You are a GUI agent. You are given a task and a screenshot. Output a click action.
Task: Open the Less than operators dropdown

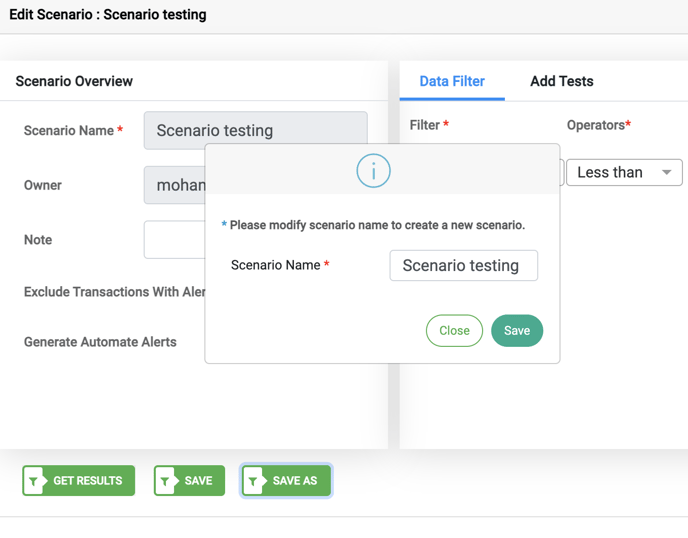coord(624,172)
